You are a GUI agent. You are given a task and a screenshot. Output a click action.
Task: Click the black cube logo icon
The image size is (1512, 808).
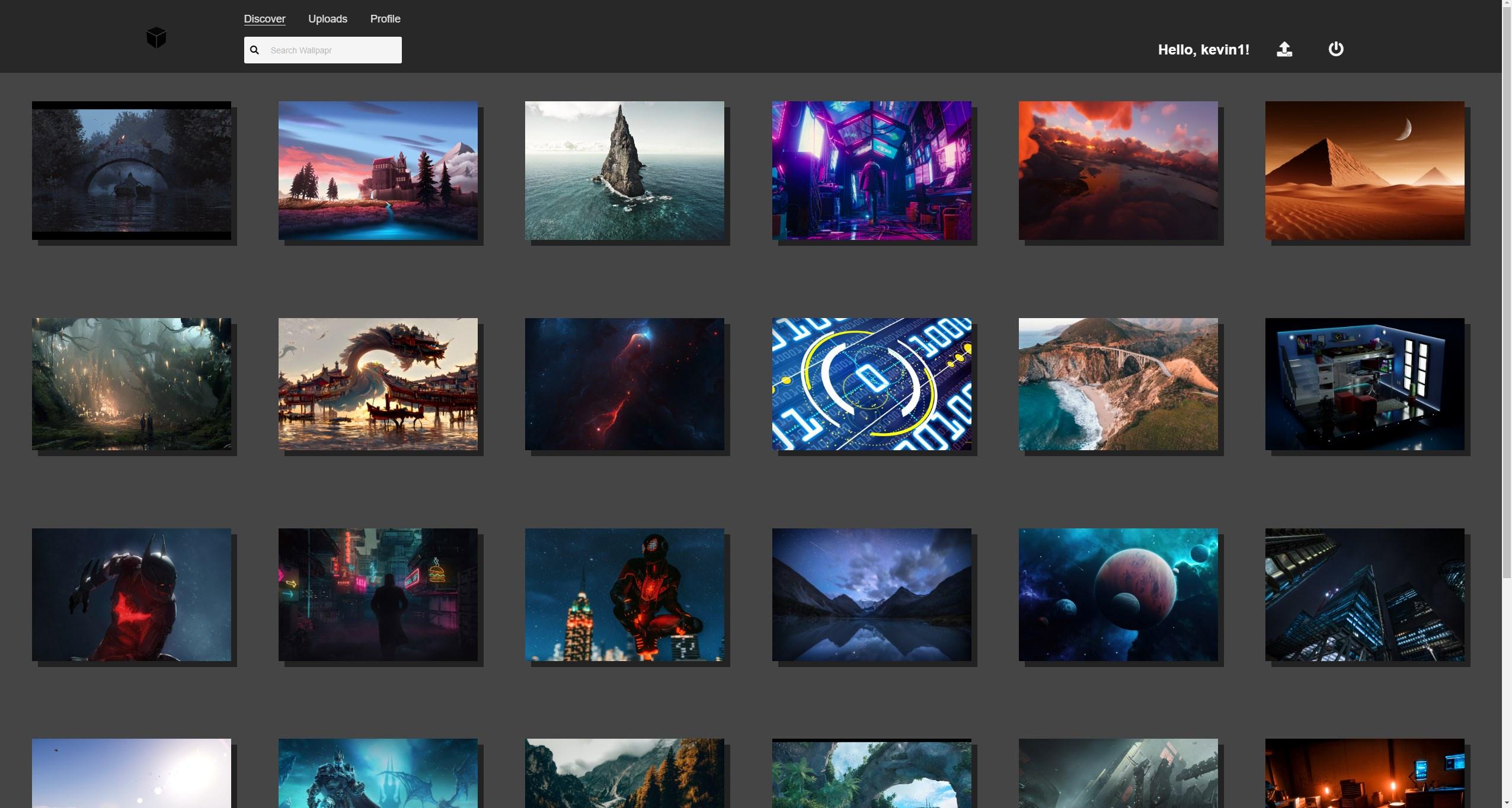point(156,38)
